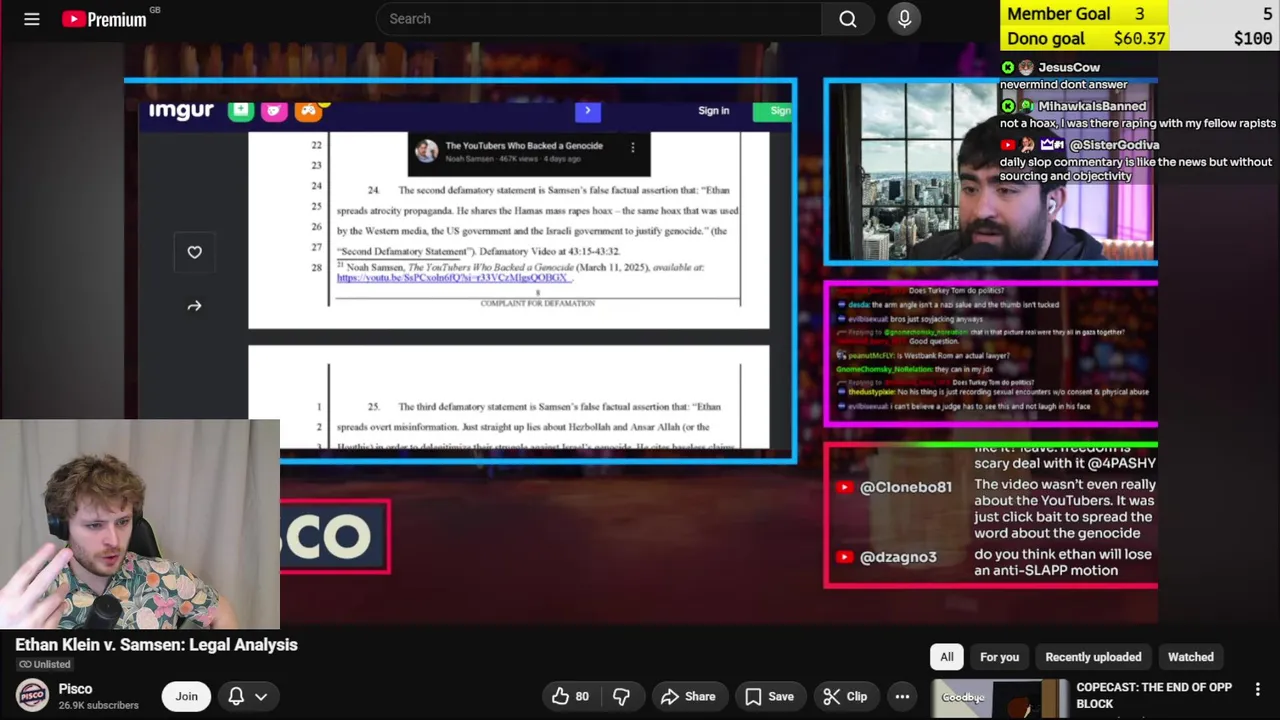The image size is (1280, 720).
Task: Dislike the video
Action: coord(622,696)
